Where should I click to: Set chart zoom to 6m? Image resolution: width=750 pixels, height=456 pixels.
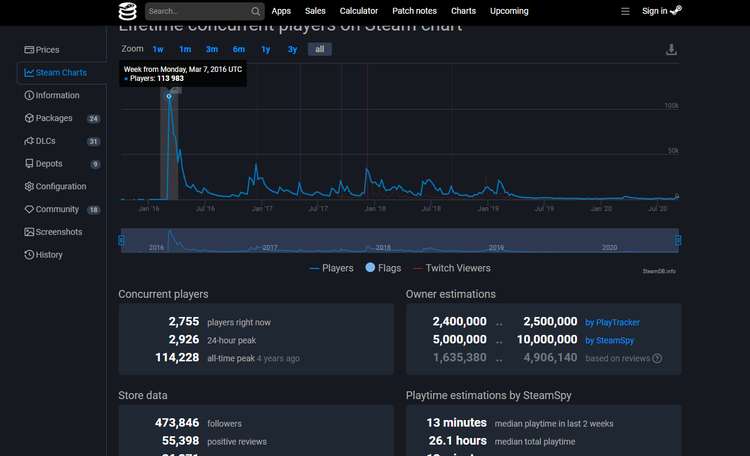239,49
